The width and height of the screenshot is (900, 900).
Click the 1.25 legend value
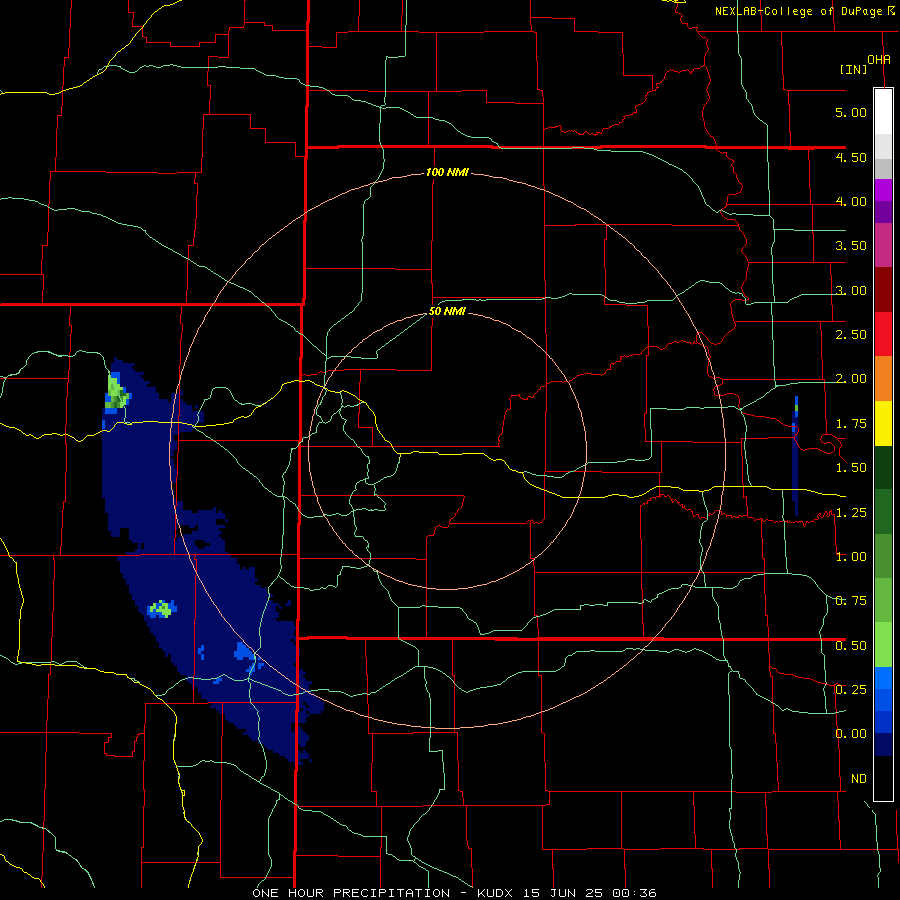click(851, 513)
